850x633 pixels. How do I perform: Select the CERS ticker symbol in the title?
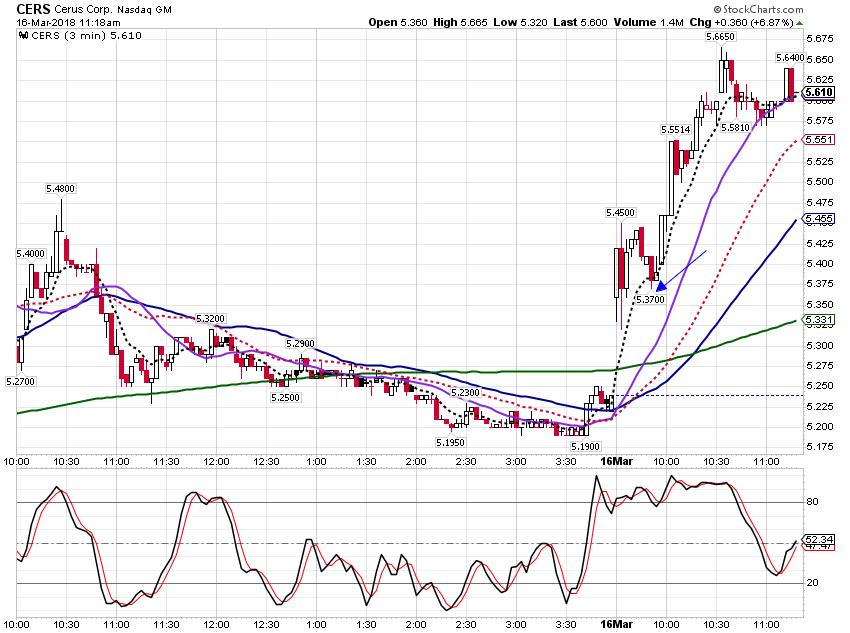(x=33, y=9)
